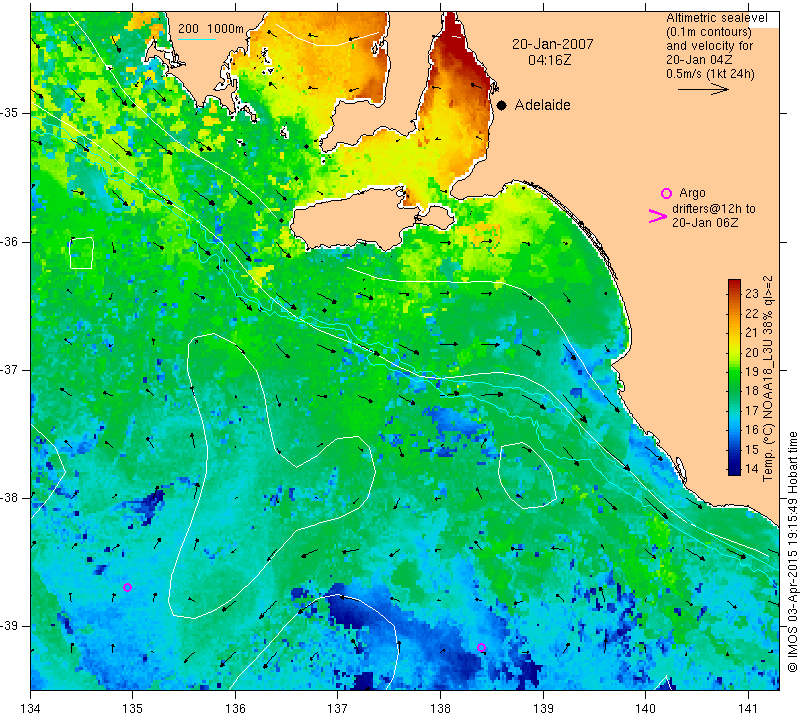The width and height of the screenshot is (800, 720).
Task: Click the 'drifters@12h to' legend text
Action: (x=713, y=209)
